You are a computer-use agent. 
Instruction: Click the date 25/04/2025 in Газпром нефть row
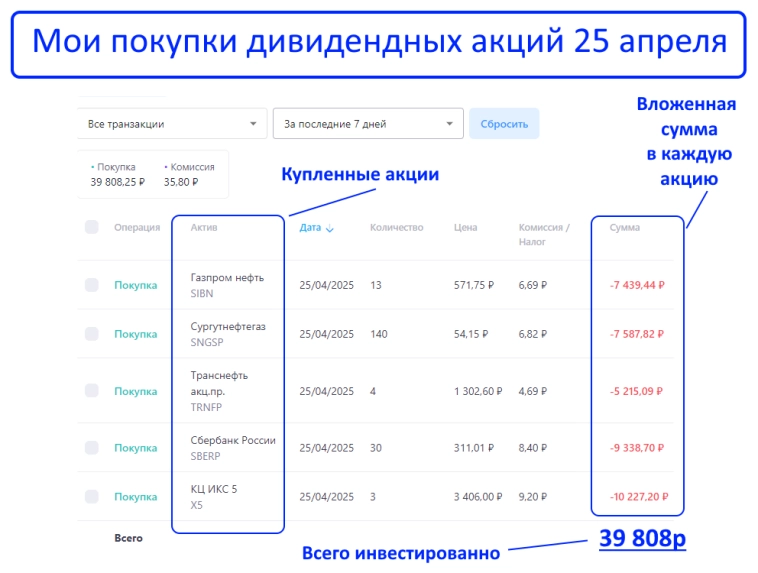(327, 285)
